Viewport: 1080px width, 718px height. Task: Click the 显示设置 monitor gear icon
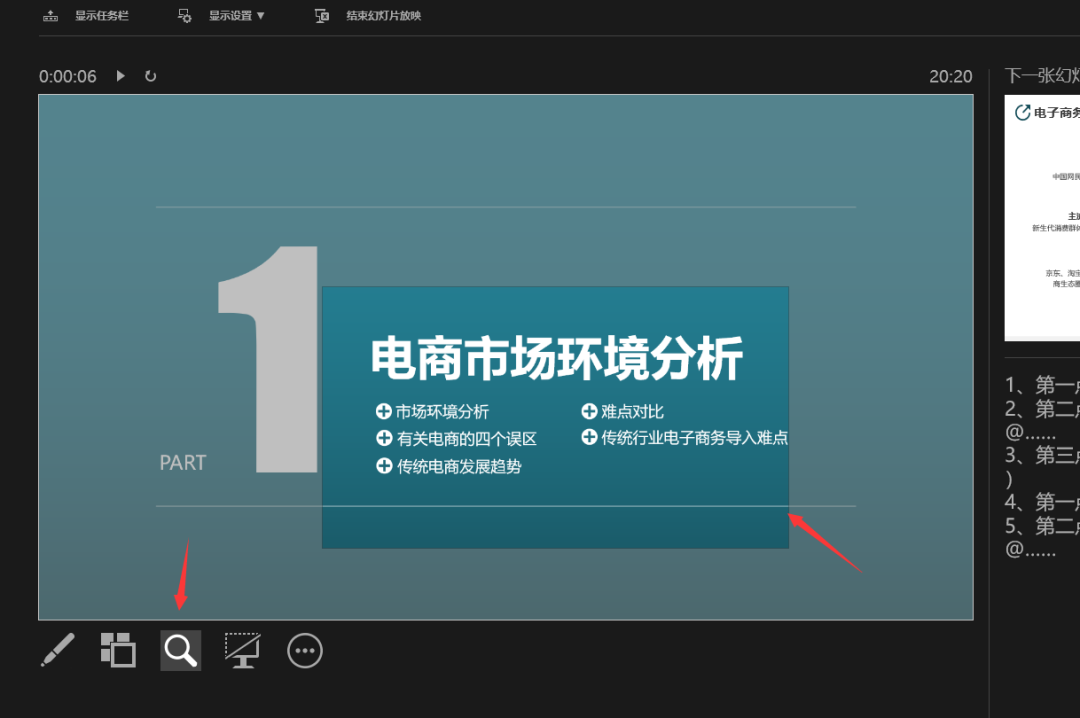coord(185,16)
